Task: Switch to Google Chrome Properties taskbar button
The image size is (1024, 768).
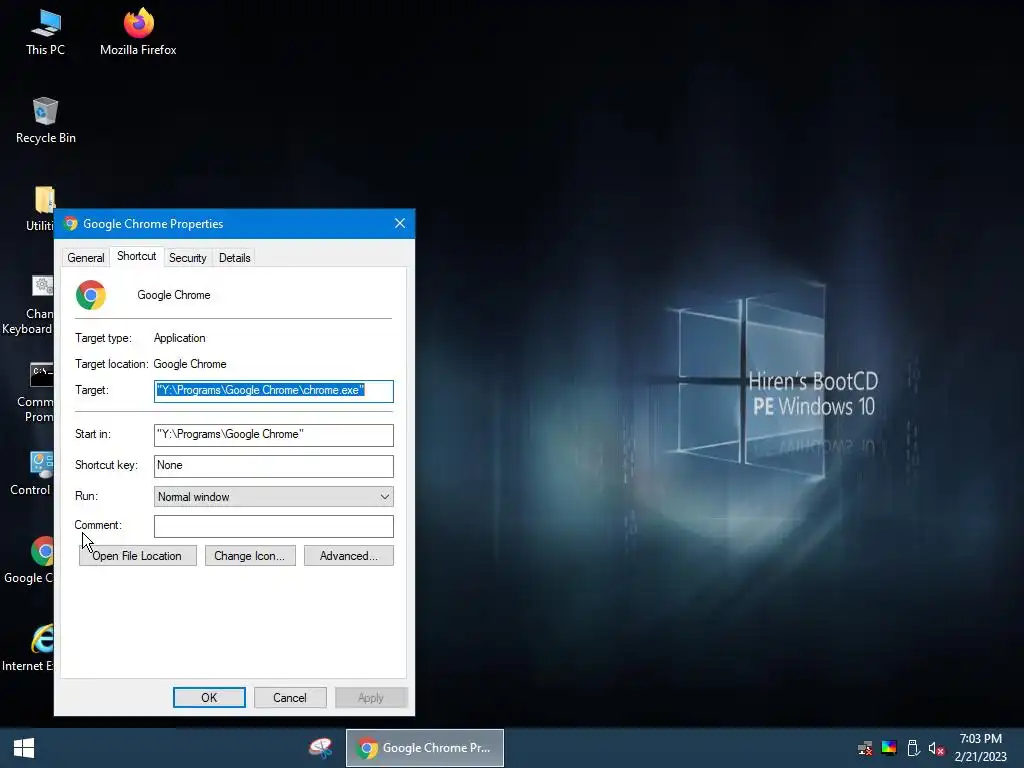Action: click(x=424, y=748)
